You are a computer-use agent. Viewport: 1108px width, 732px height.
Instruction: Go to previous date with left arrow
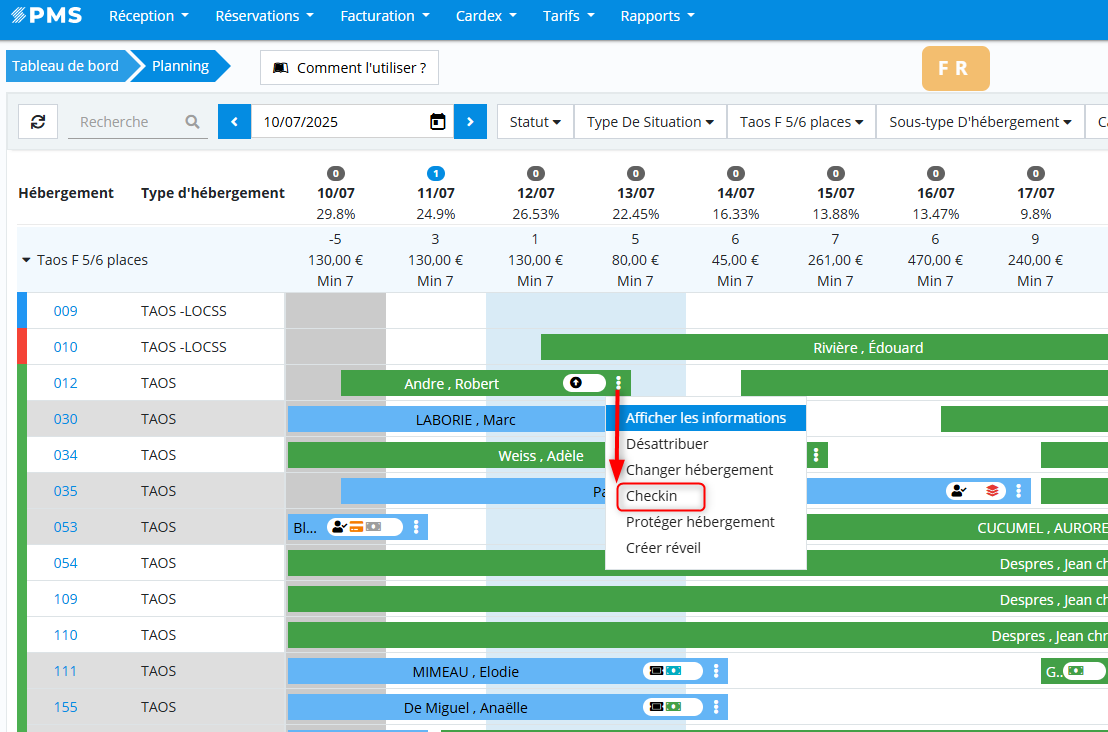[x=235, y=122]
